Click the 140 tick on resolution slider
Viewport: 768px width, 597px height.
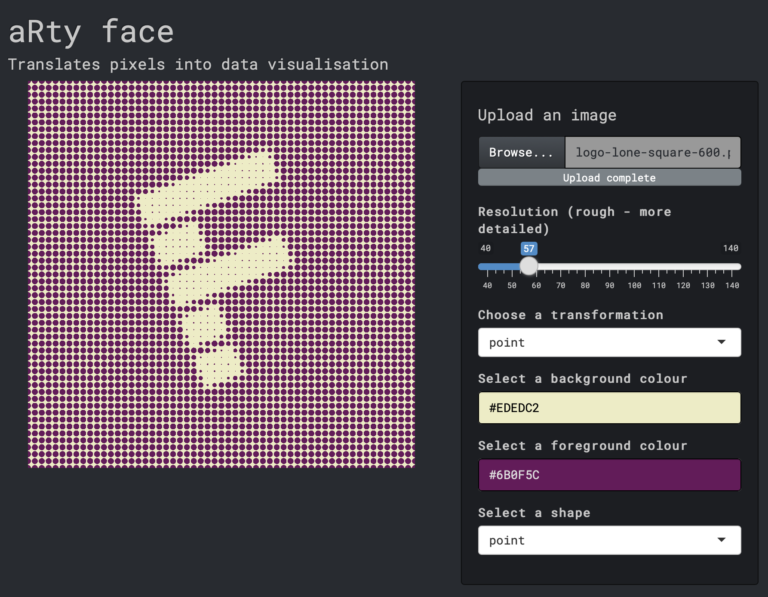tap(732, 267)
